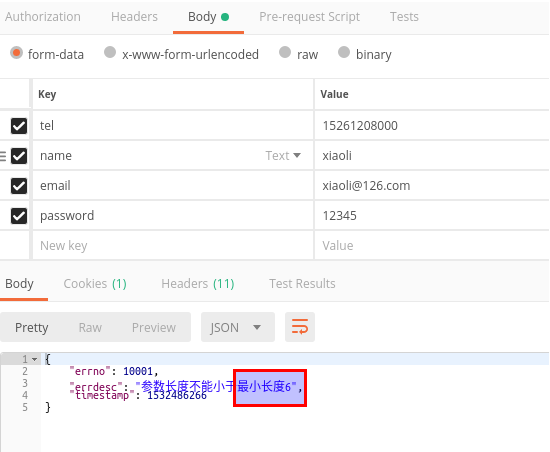The height and width of the screenshot is (452, 550).
Task: Click the tel key field
Action: 173,126
